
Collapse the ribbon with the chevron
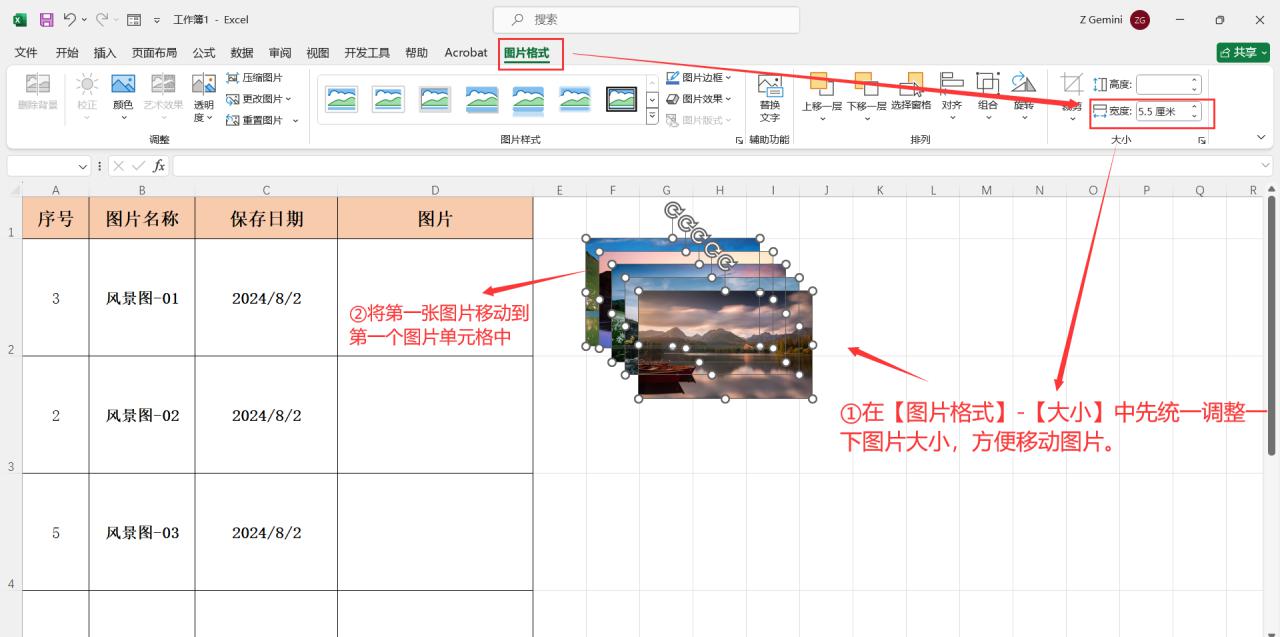click(1261, 137)
